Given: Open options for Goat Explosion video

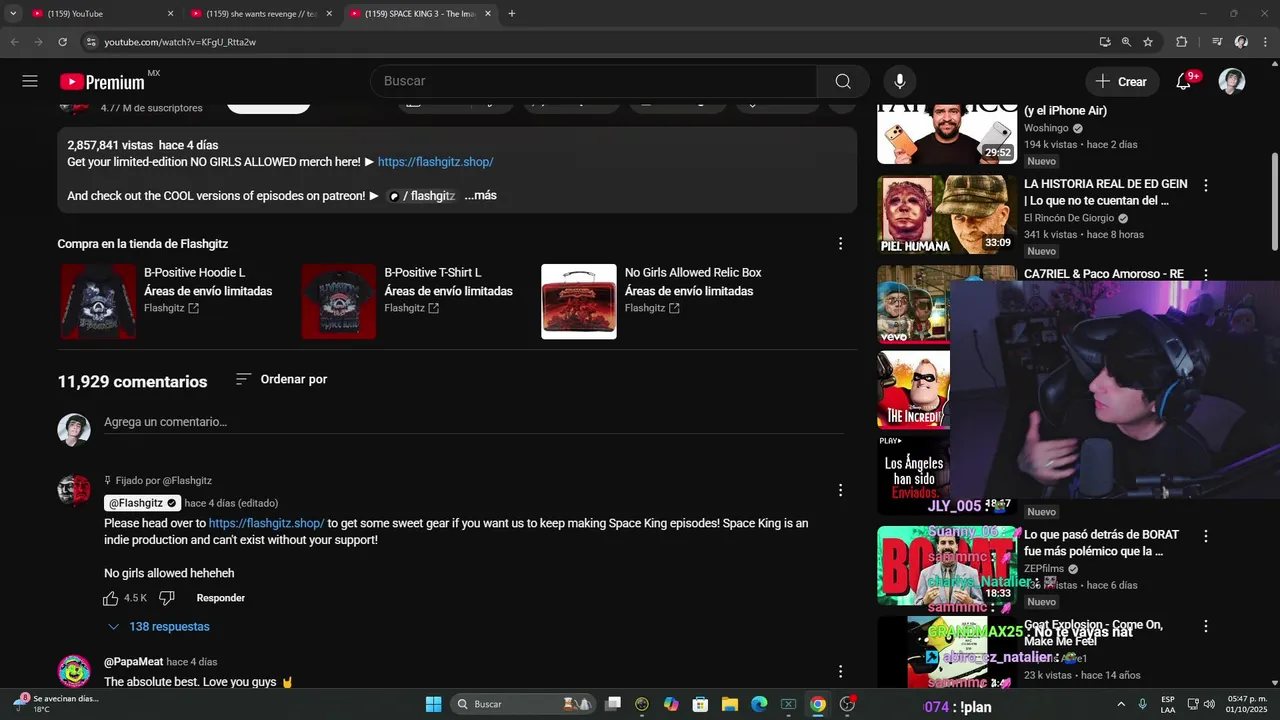Looking at the screenshot, I should 1206,626.
